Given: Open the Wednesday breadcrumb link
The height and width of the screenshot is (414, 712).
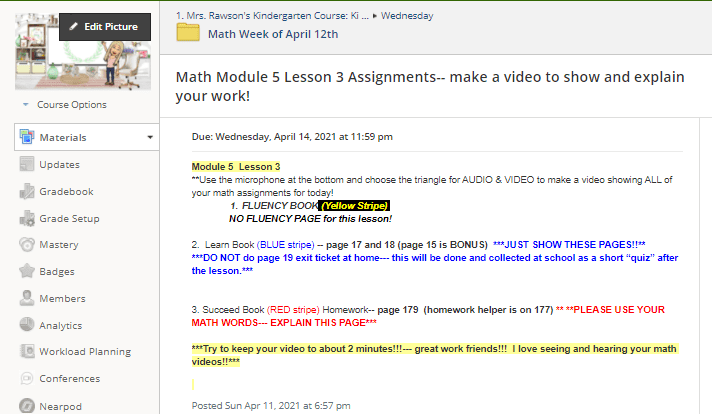Looking at the screenshot, I should coord(407,15).
